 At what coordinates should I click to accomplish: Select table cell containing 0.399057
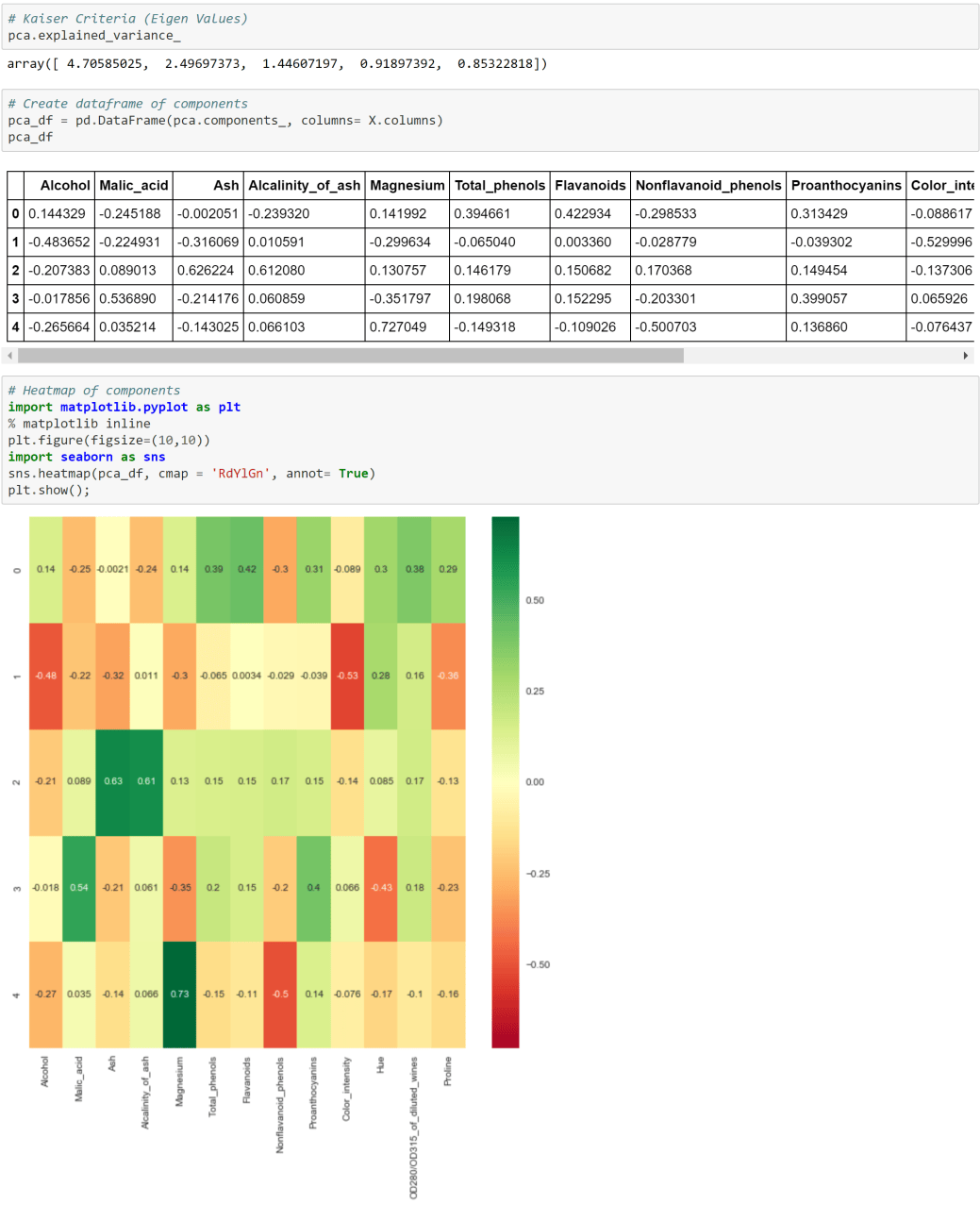click(x=846, y=299)
